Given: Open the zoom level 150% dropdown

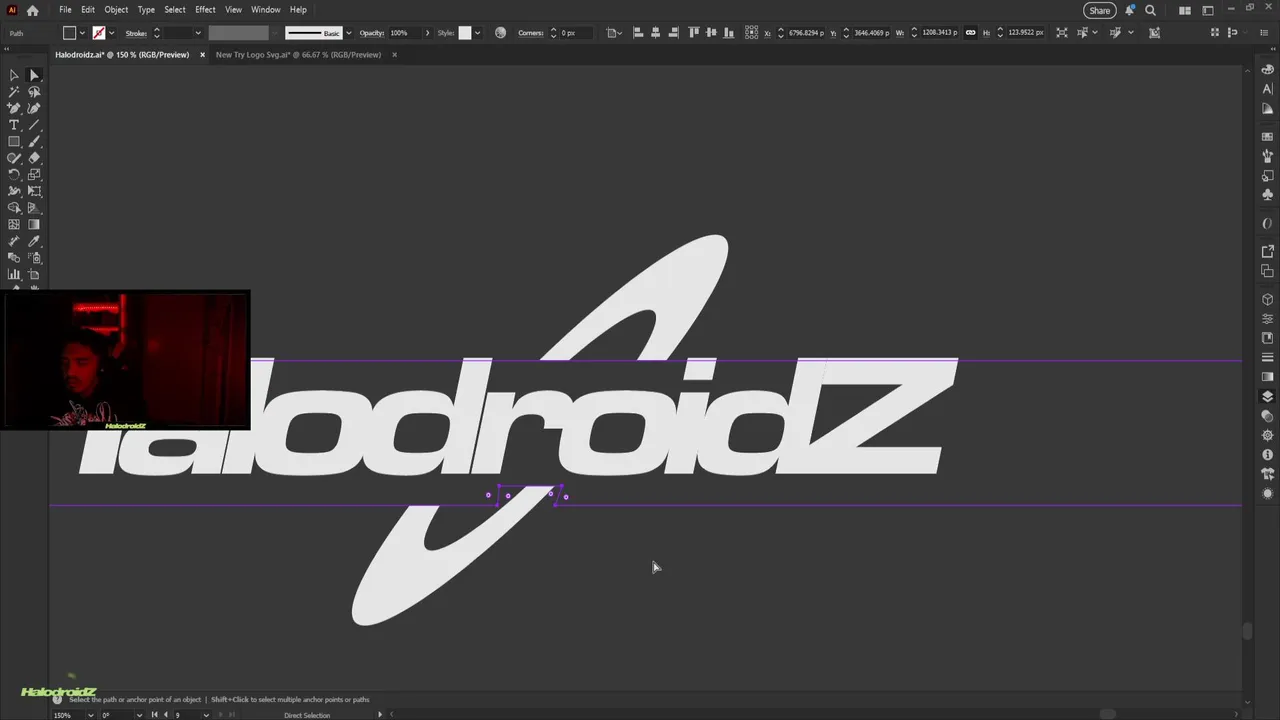Looking at the screenshot, I should [x=93, y=715].
